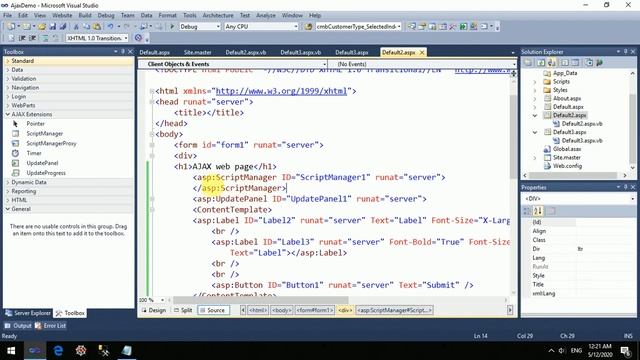Open the Debug menu
This screenshot has width=640, height=360.
coord(106,15)
